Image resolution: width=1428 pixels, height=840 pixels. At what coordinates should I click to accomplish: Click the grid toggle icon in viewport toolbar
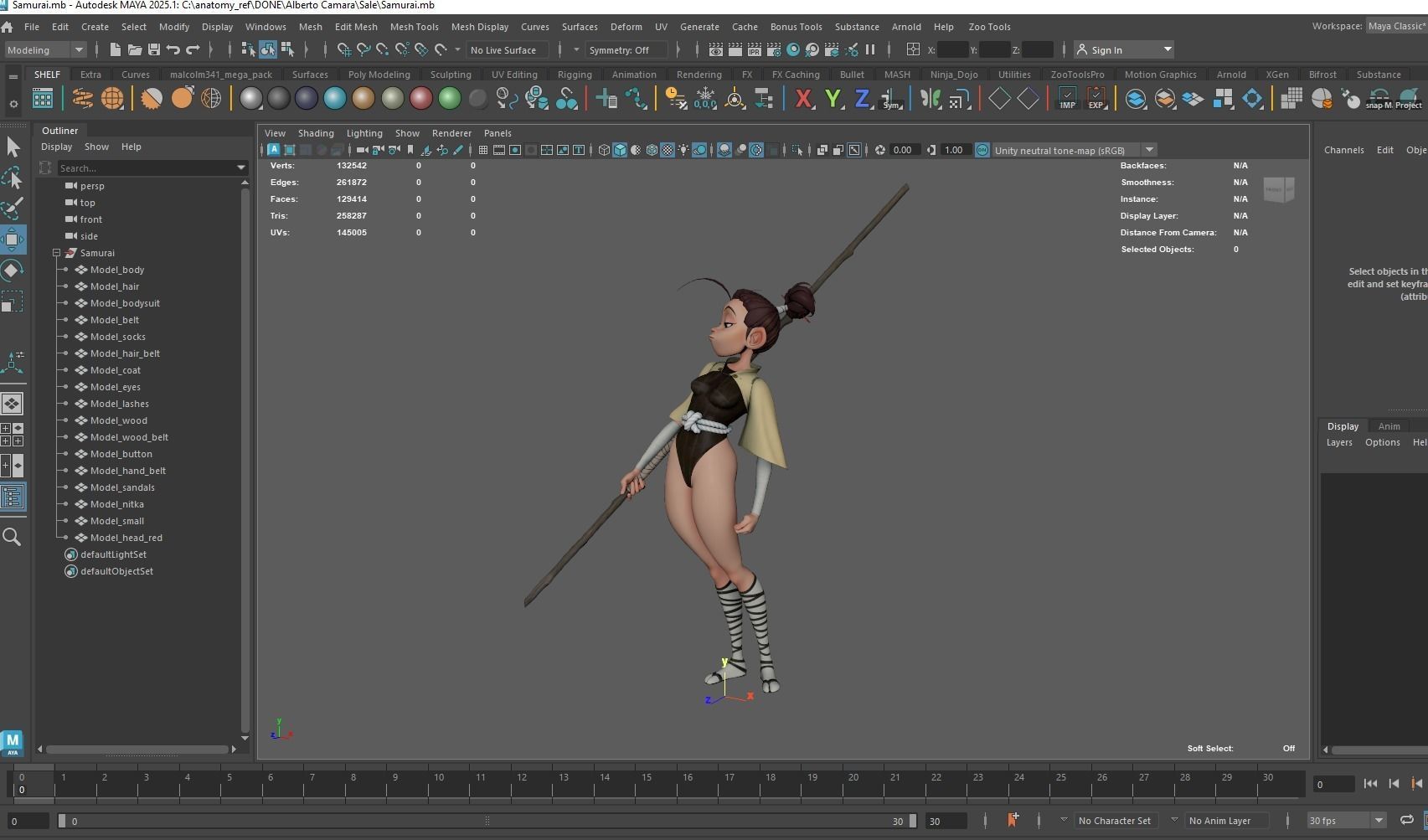coord(483,151)
